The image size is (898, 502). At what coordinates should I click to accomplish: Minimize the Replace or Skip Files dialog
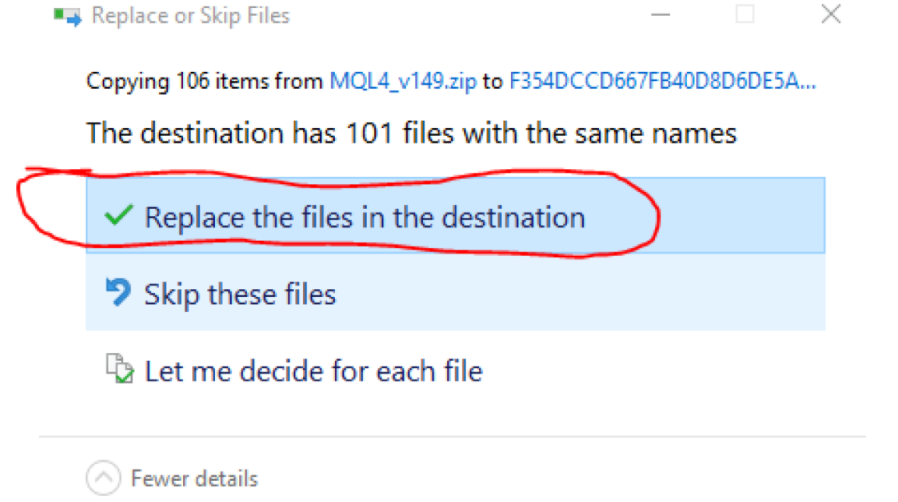(660, 15)
